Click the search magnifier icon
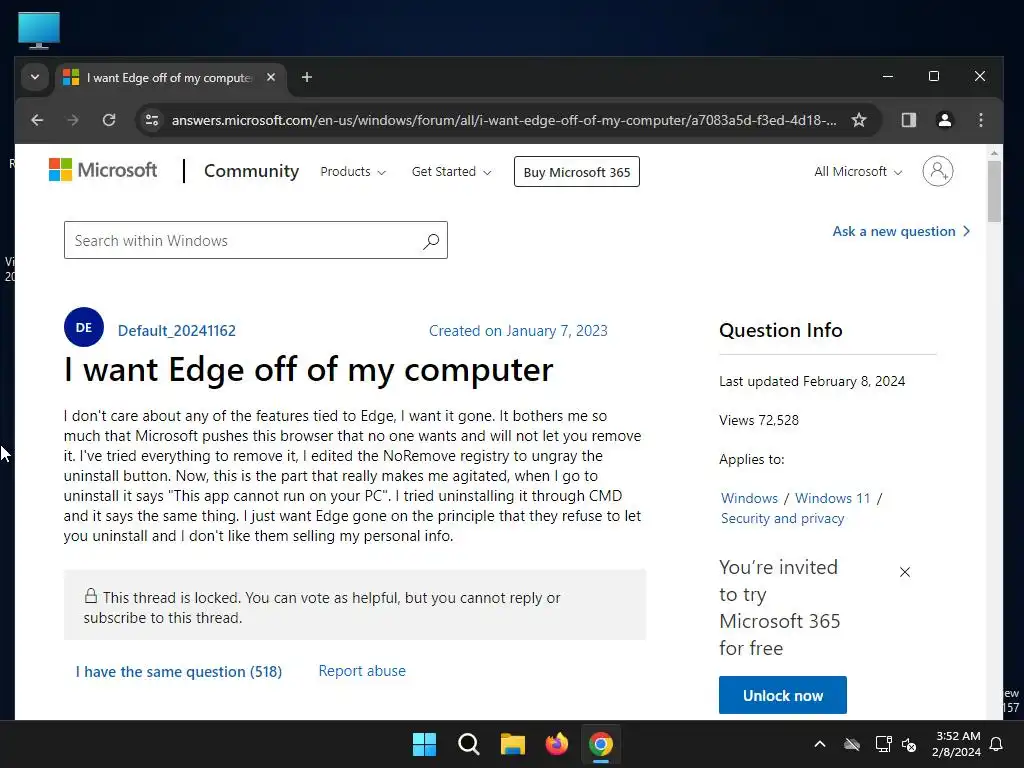Screen dimensions: 1024x768 click(431, 241)
